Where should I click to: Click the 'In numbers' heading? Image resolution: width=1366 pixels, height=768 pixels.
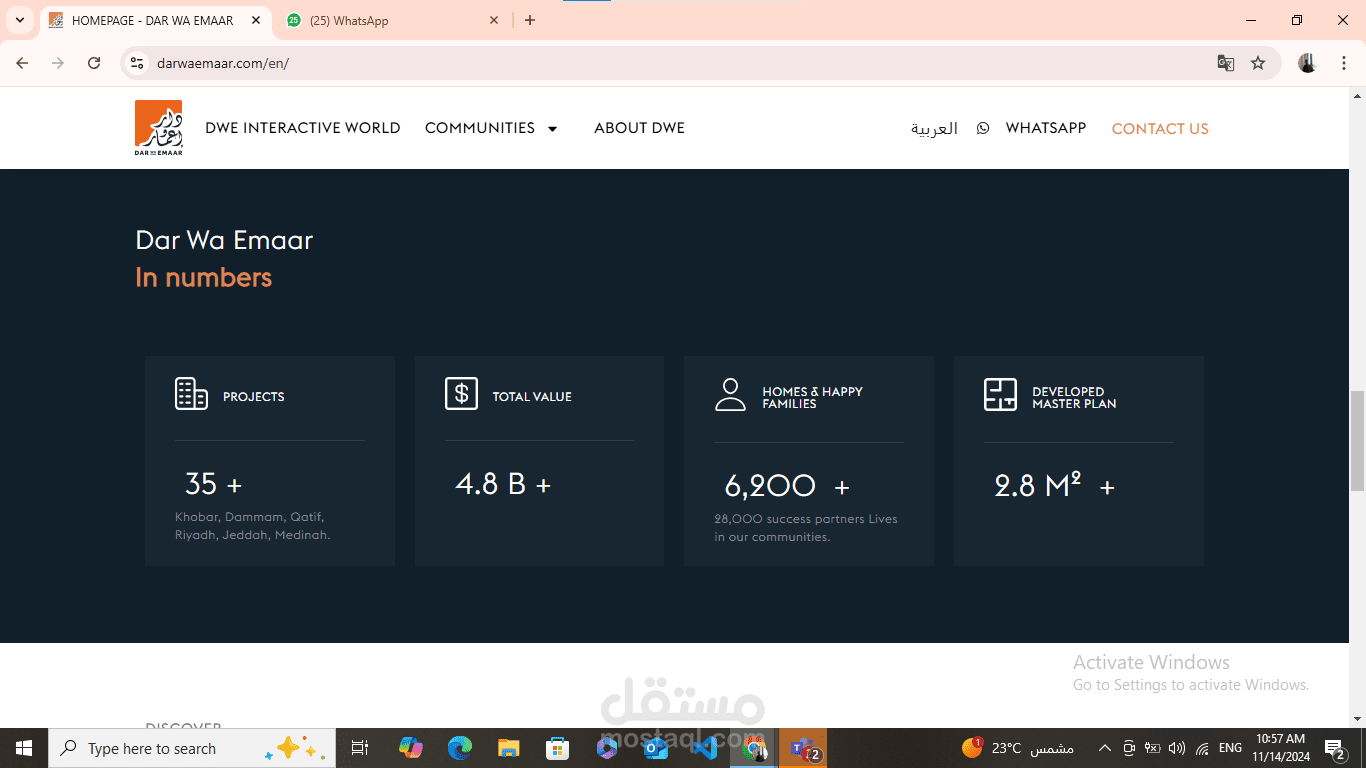point(204,277)
